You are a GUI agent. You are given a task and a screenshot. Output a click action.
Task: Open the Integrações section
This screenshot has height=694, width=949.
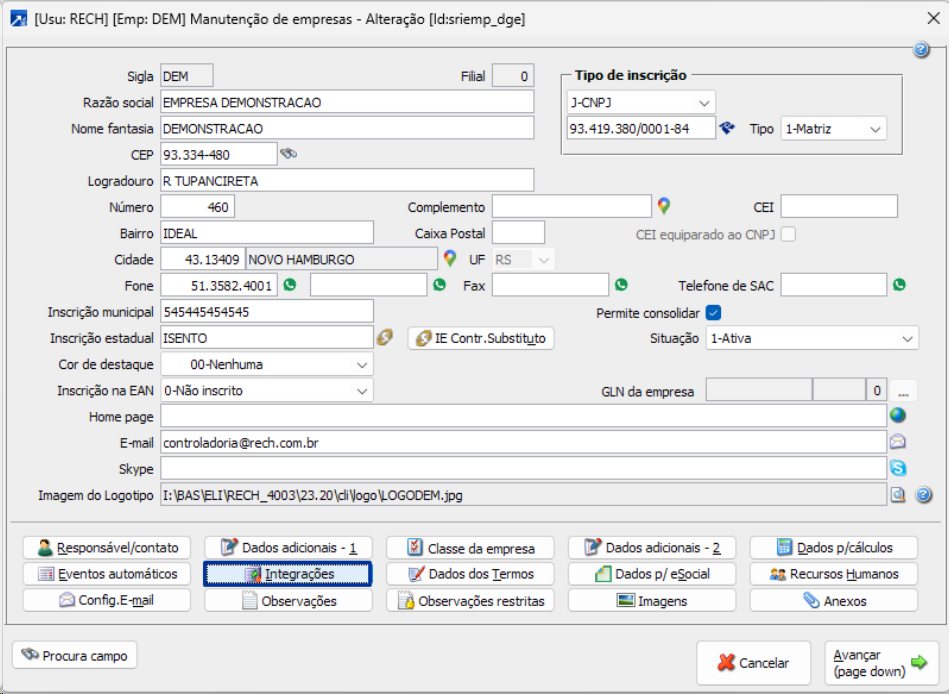[x=288, y=574]
